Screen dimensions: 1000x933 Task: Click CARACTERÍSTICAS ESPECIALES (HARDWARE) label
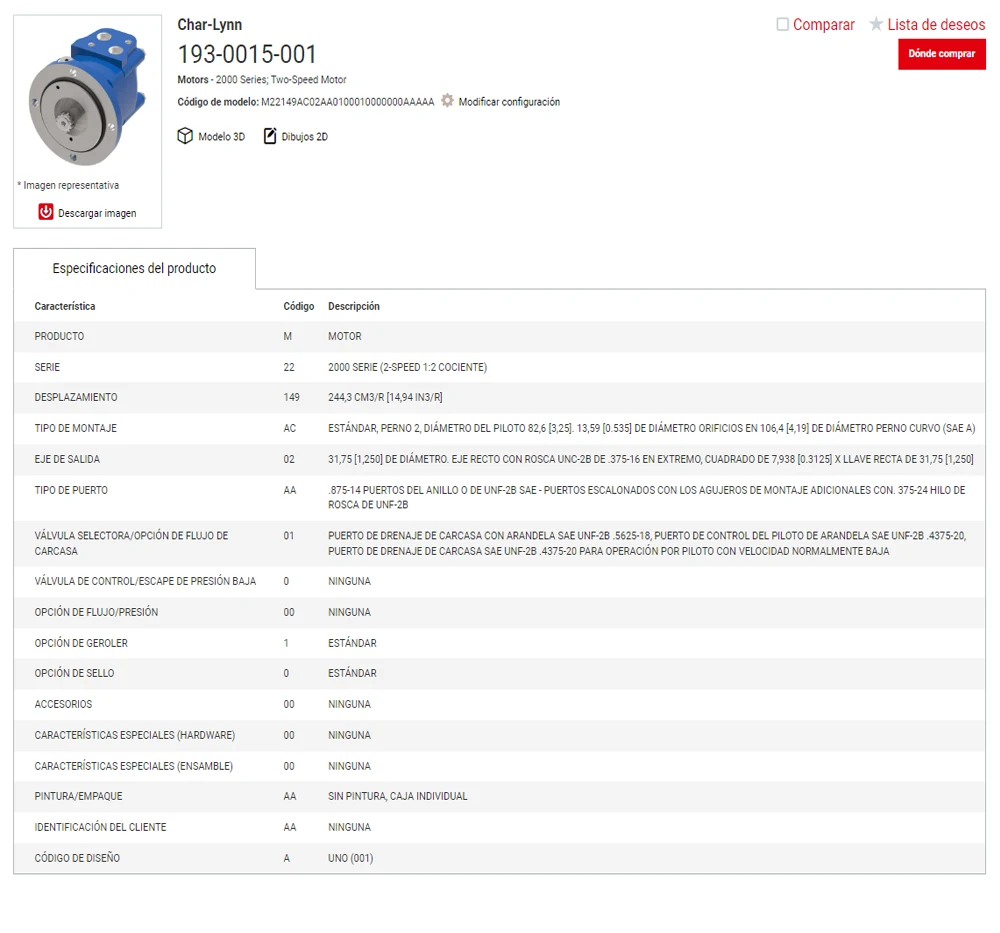click(135, 735)
